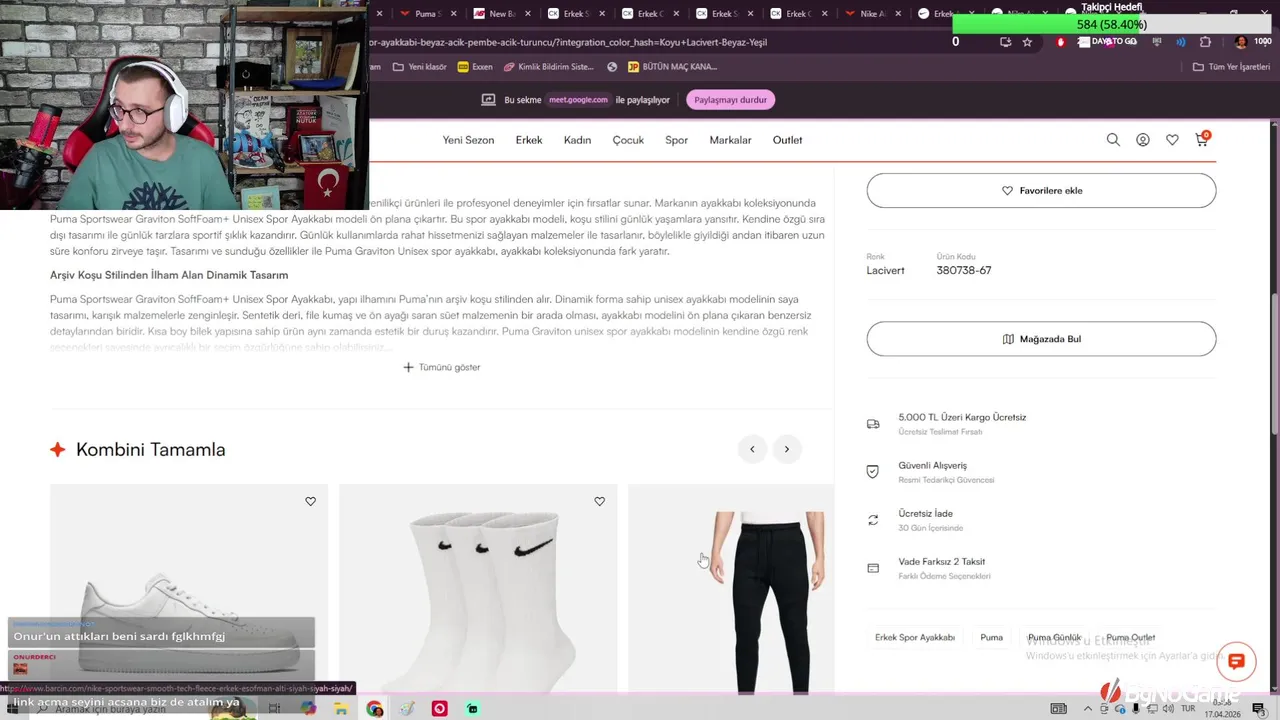Open the Spor menu
Image resolution: width=1280 pixels, height=720 pixels.
[677, 140]
